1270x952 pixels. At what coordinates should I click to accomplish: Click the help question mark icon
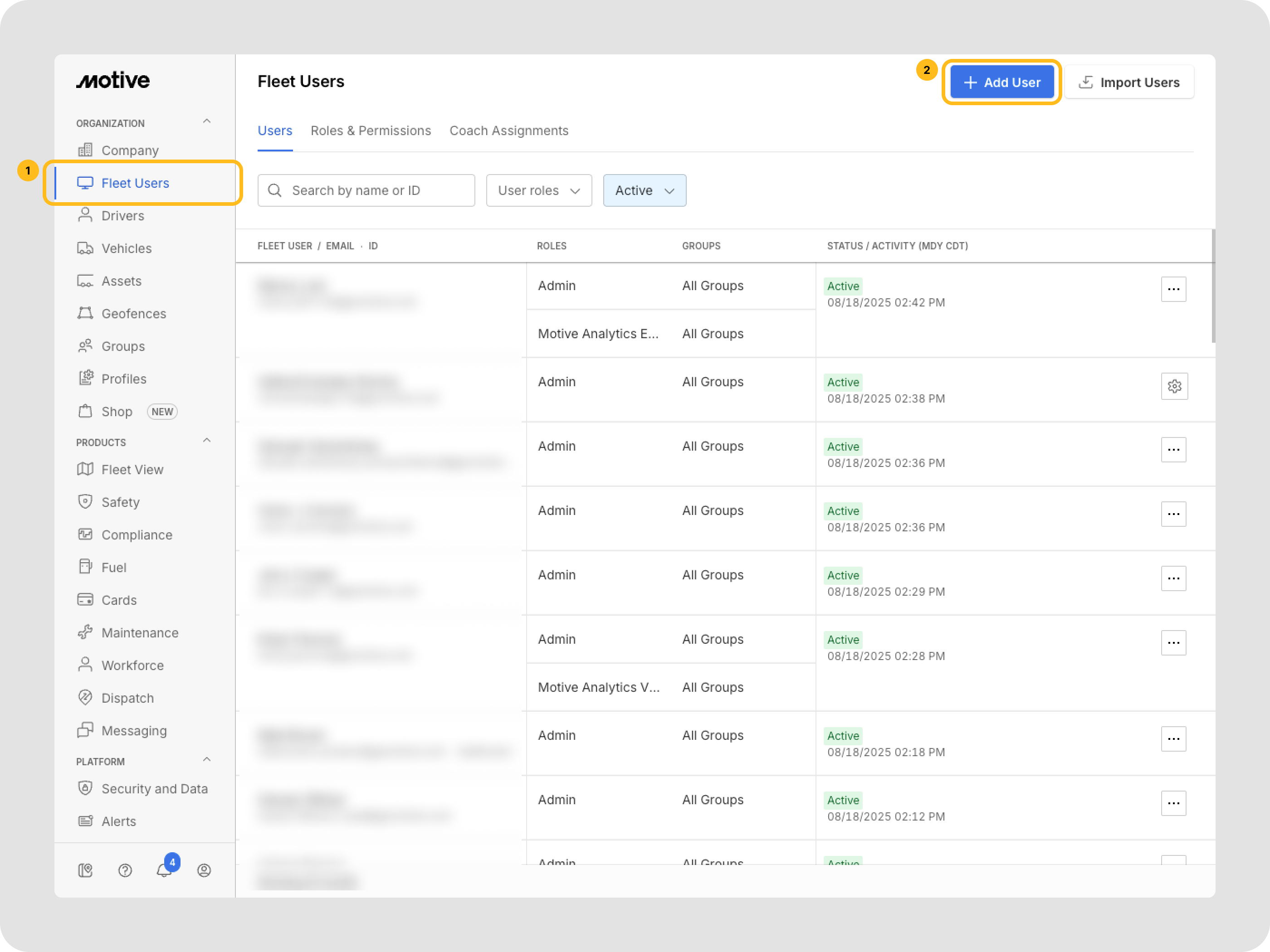coord(125,870)
